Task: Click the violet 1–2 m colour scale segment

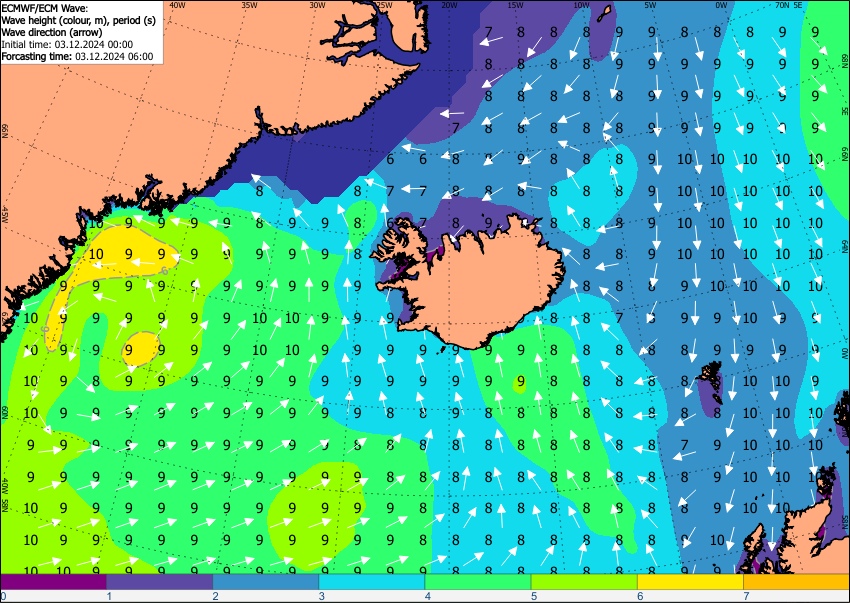Action: (159, 582)
